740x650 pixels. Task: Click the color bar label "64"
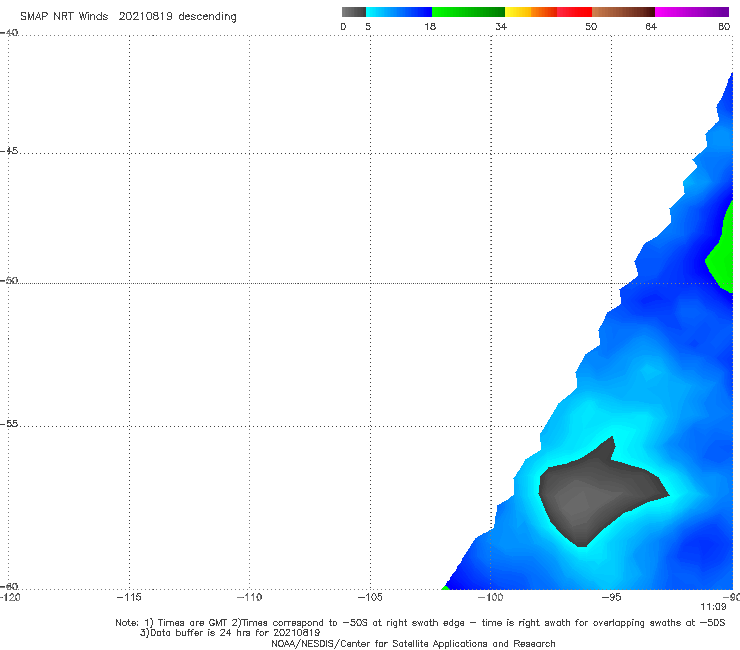(x=651, y=26)
